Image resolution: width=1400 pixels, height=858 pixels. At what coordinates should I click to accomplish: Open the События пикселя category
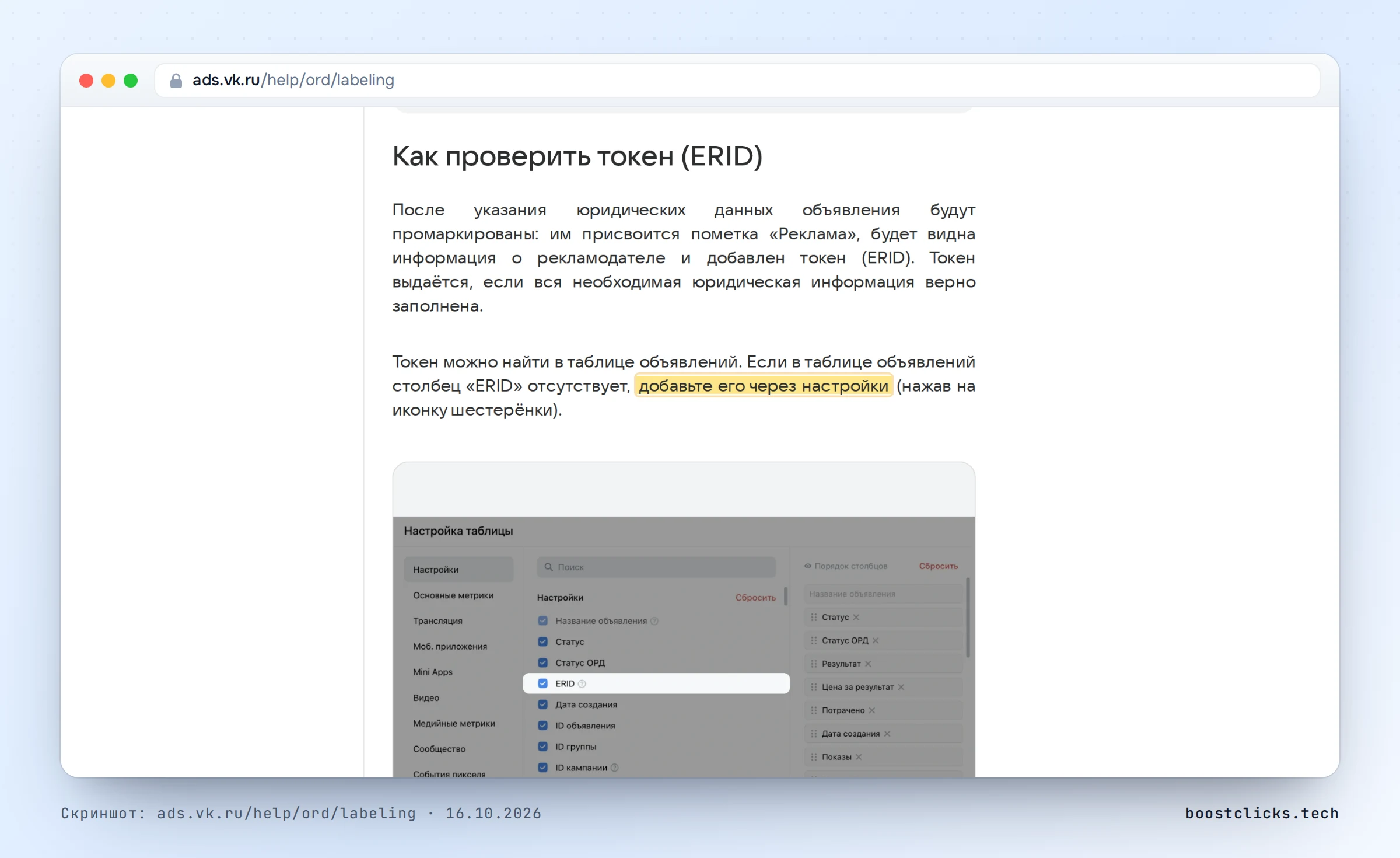pos(449,774)
